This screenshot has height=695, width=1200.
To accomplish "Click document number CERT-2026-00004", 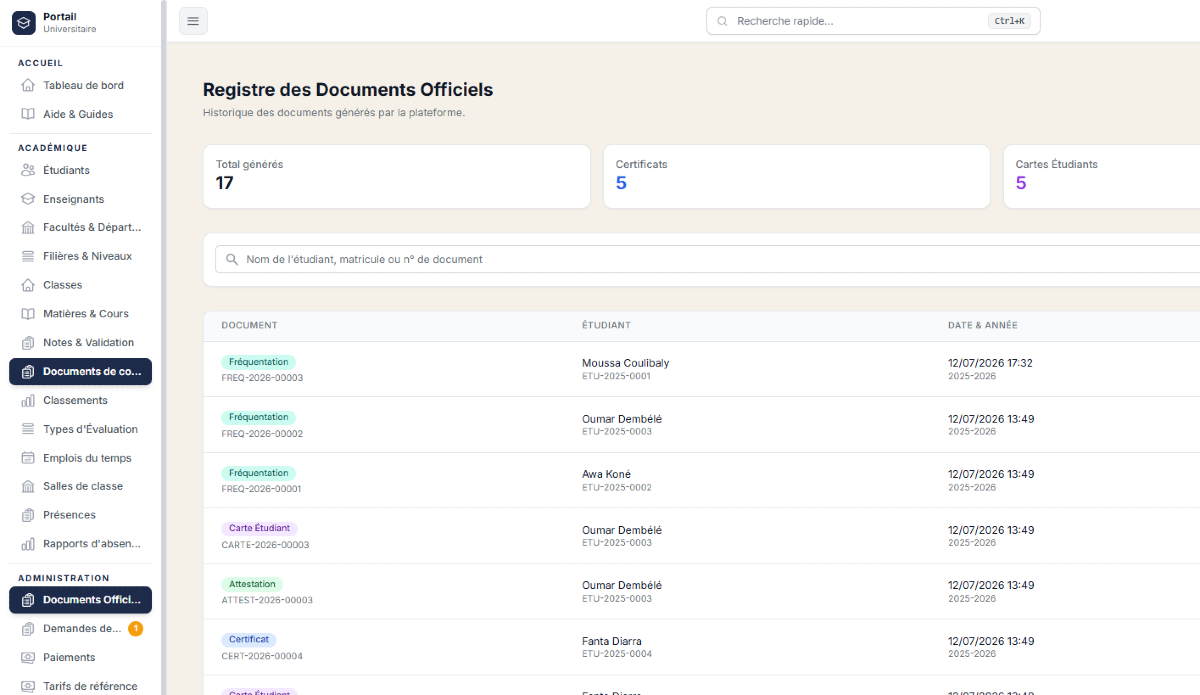I will point(262,656).
